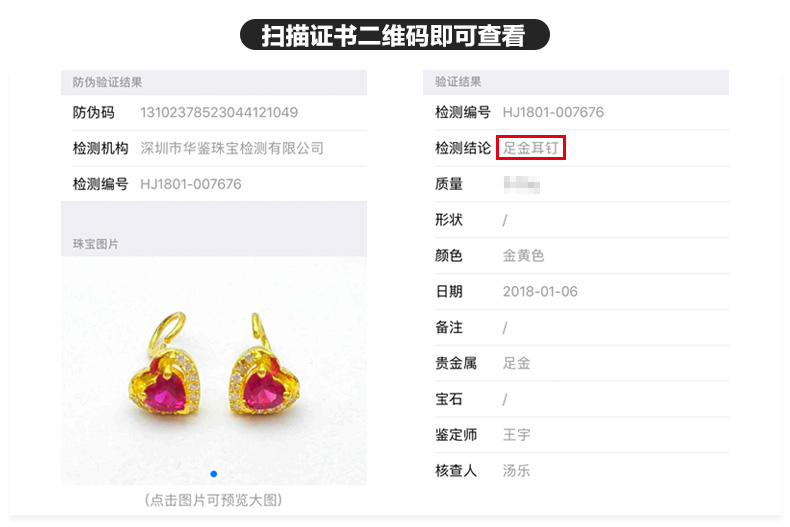
Task: Click the 验证结果 section header
Action: (x=458, y=82)
